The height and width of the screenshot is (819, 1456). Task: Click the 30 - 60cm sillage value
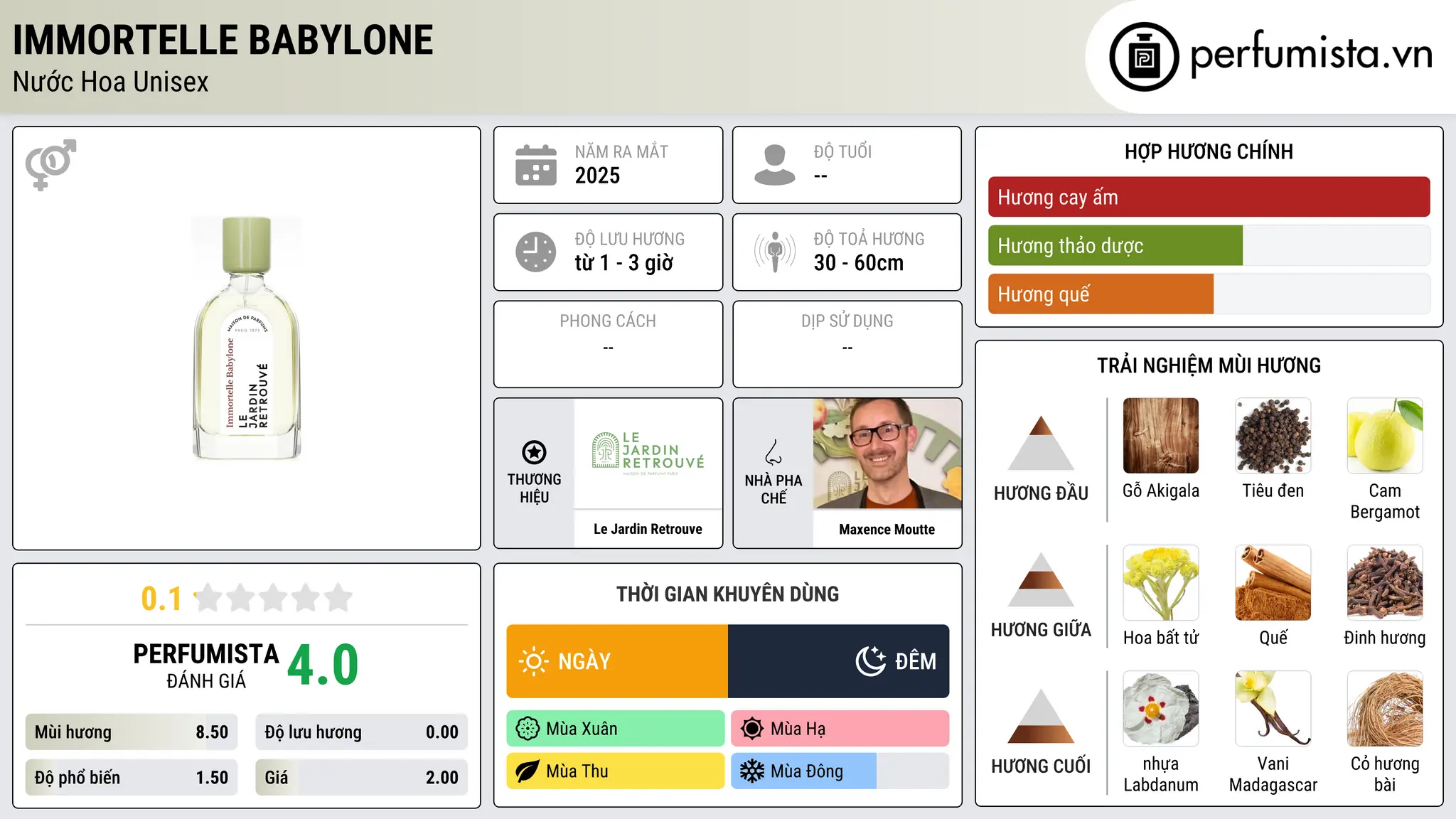[x=859, y=263]
